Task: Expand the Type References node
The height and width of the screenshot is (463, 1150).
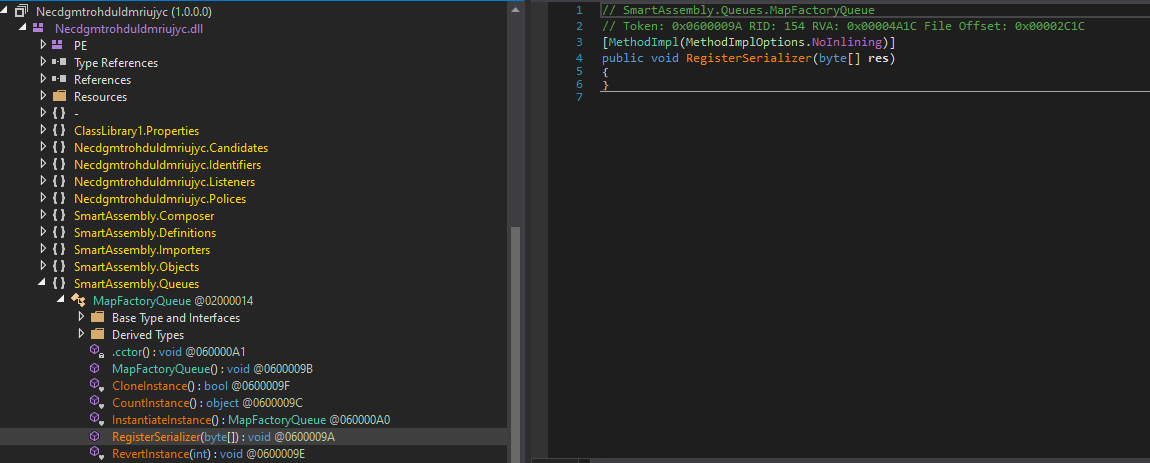Action: coord(43,62)
